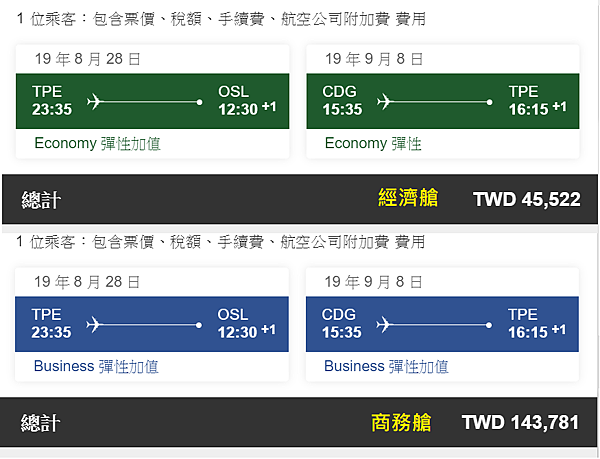Click the airplane icon on the blue TPE–OSL flight
The width and height of the screenshot is (600, 459).
coord(97,324)
